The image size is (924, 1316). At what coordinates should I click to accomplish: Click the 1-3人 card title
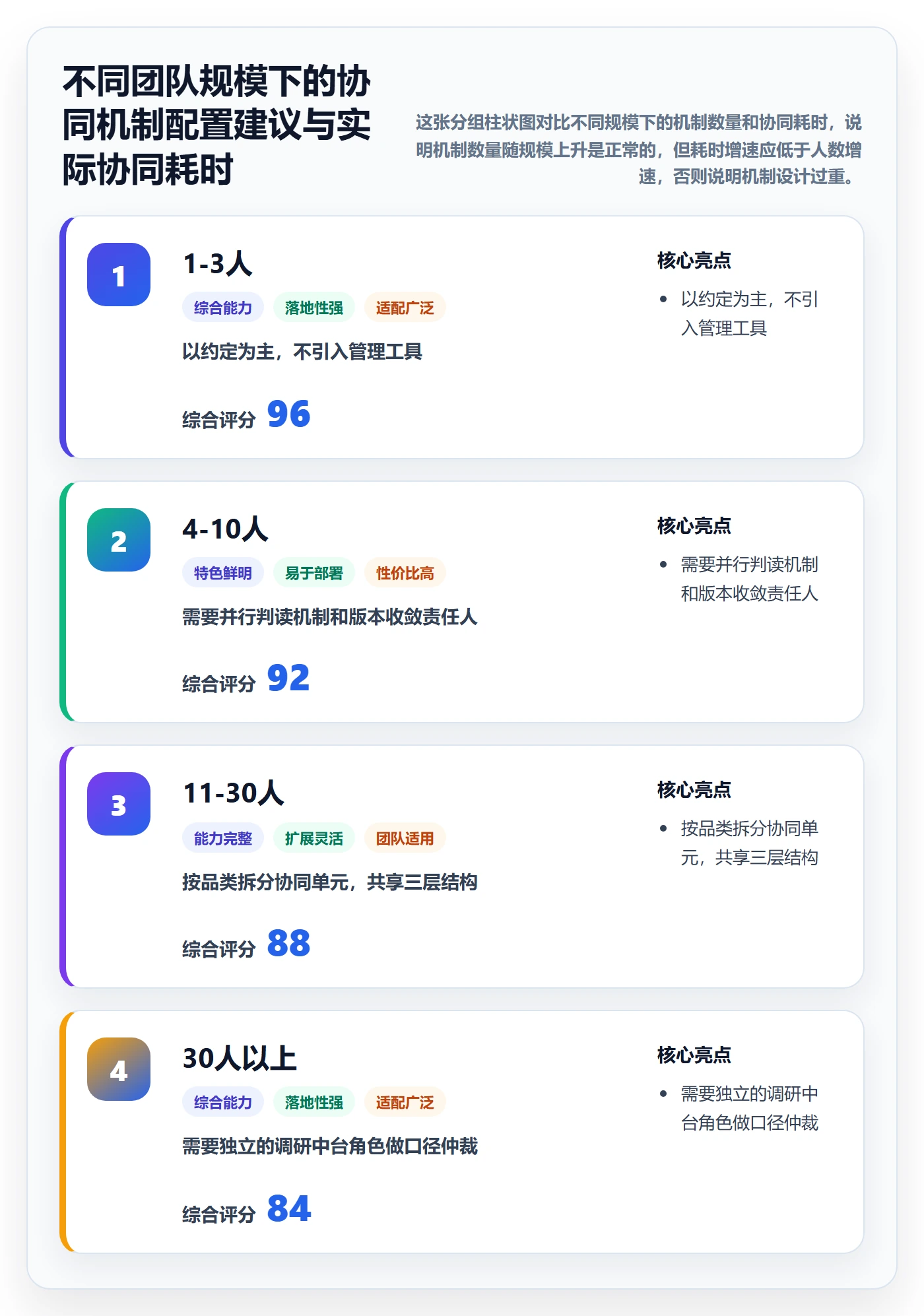point(218,264)
